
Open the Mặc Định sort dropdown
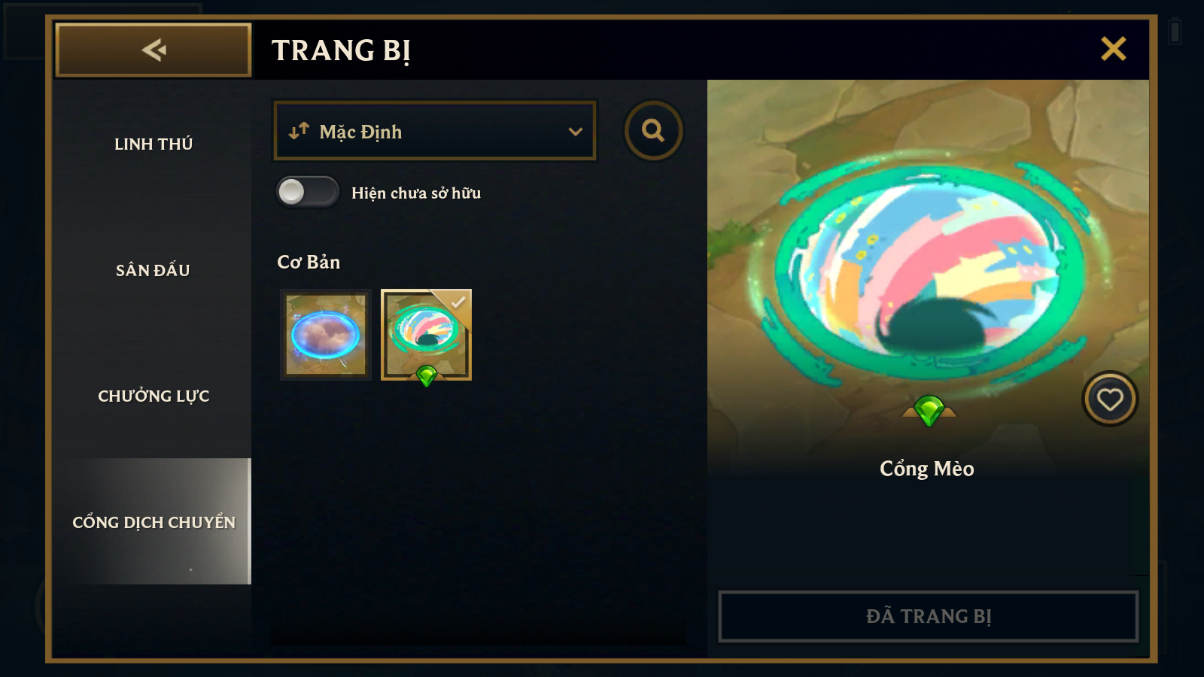(435, 131)
